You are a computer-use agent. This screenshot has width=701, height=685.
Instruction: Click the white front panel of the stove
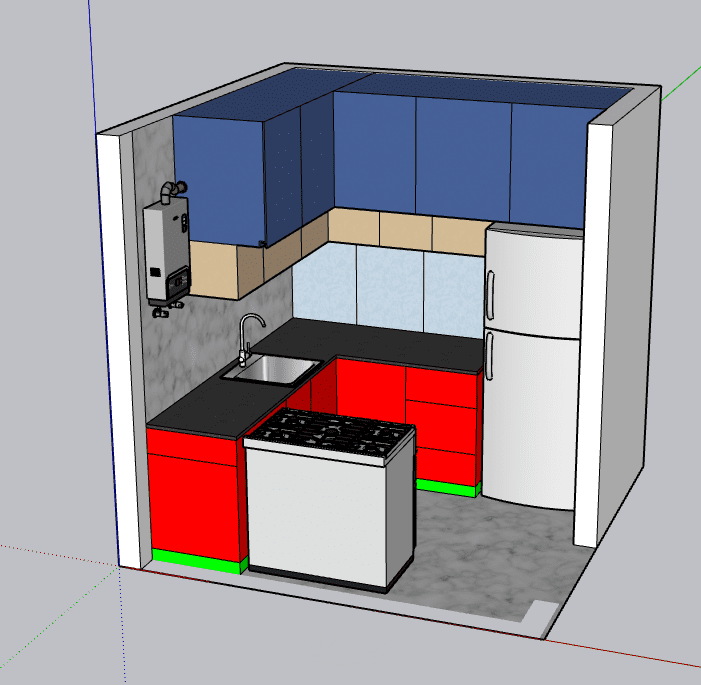coord(317,516)
